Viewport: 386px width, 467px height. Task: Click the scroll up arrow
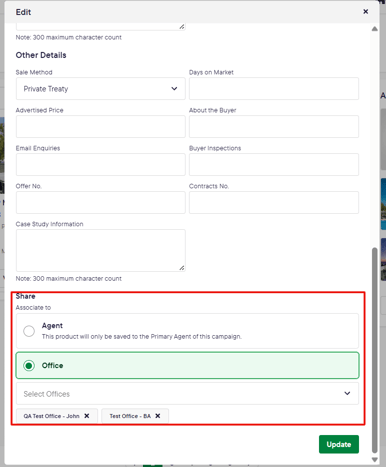click(375, 29)
